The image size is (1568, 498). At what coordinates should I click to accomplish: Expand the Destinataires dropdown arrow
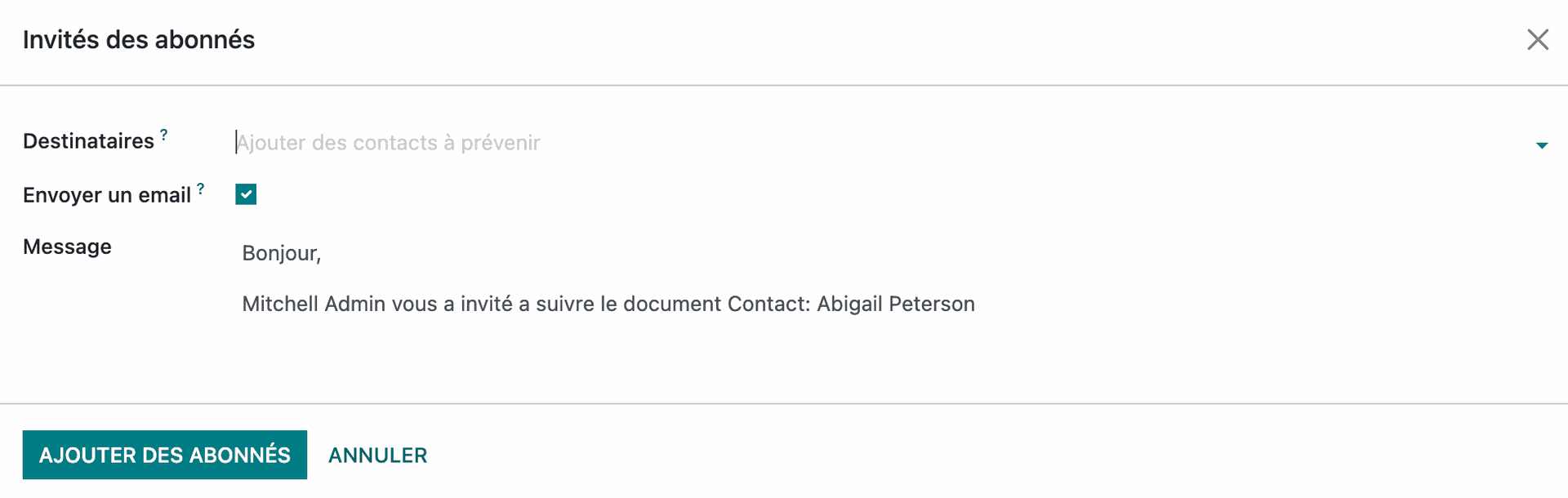(1541, 145)
